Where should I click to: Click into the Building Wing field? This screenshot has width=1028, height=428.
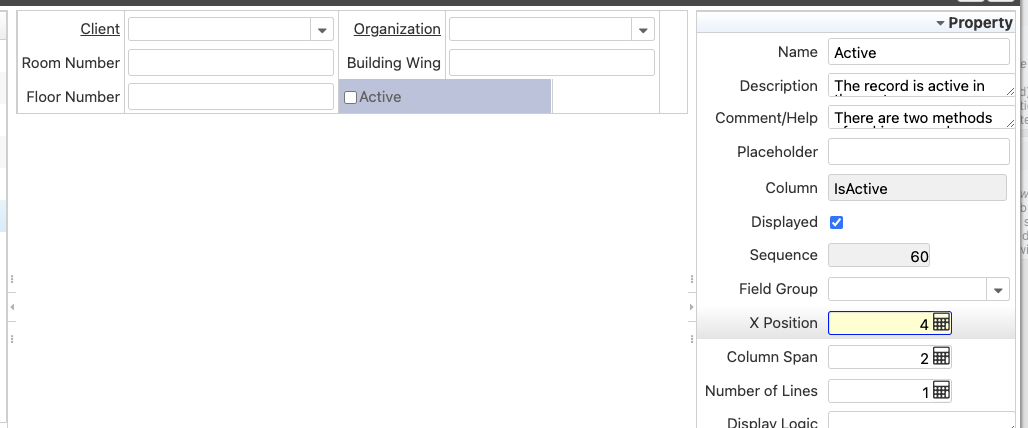click(x=551, y=63)
